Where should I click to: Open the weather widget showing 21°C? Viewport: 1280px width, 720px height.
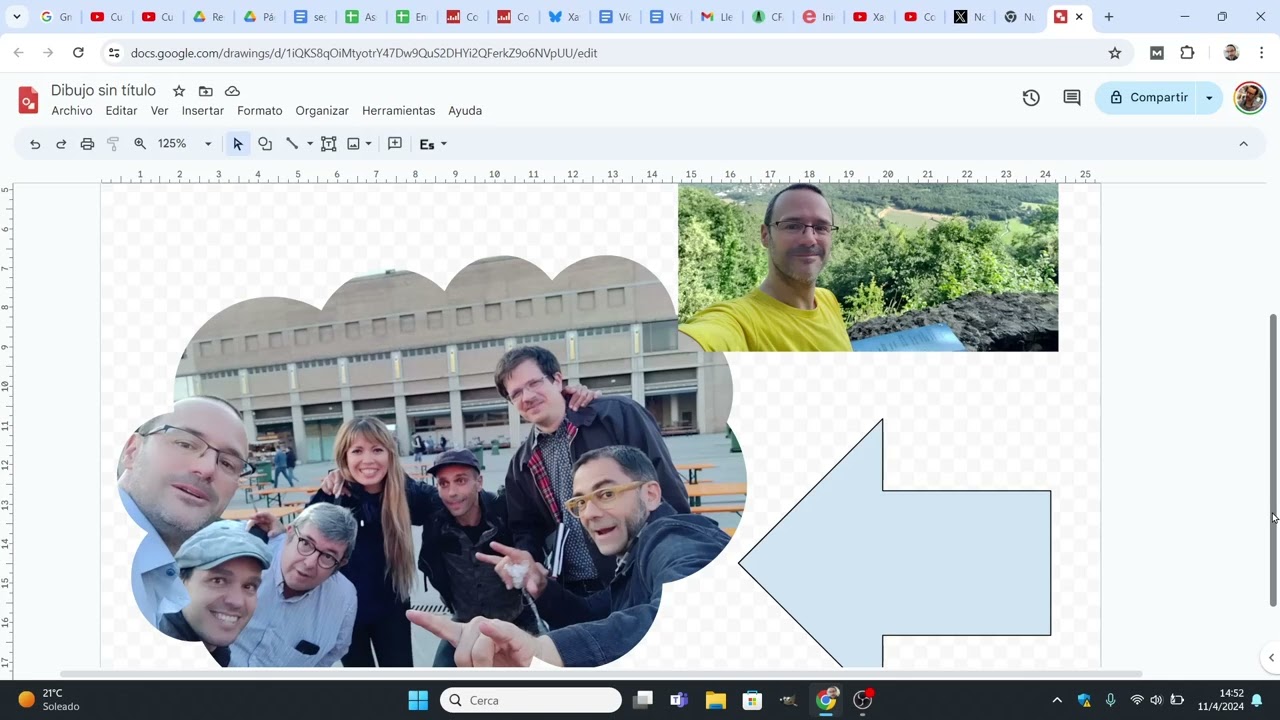(50, 700)
